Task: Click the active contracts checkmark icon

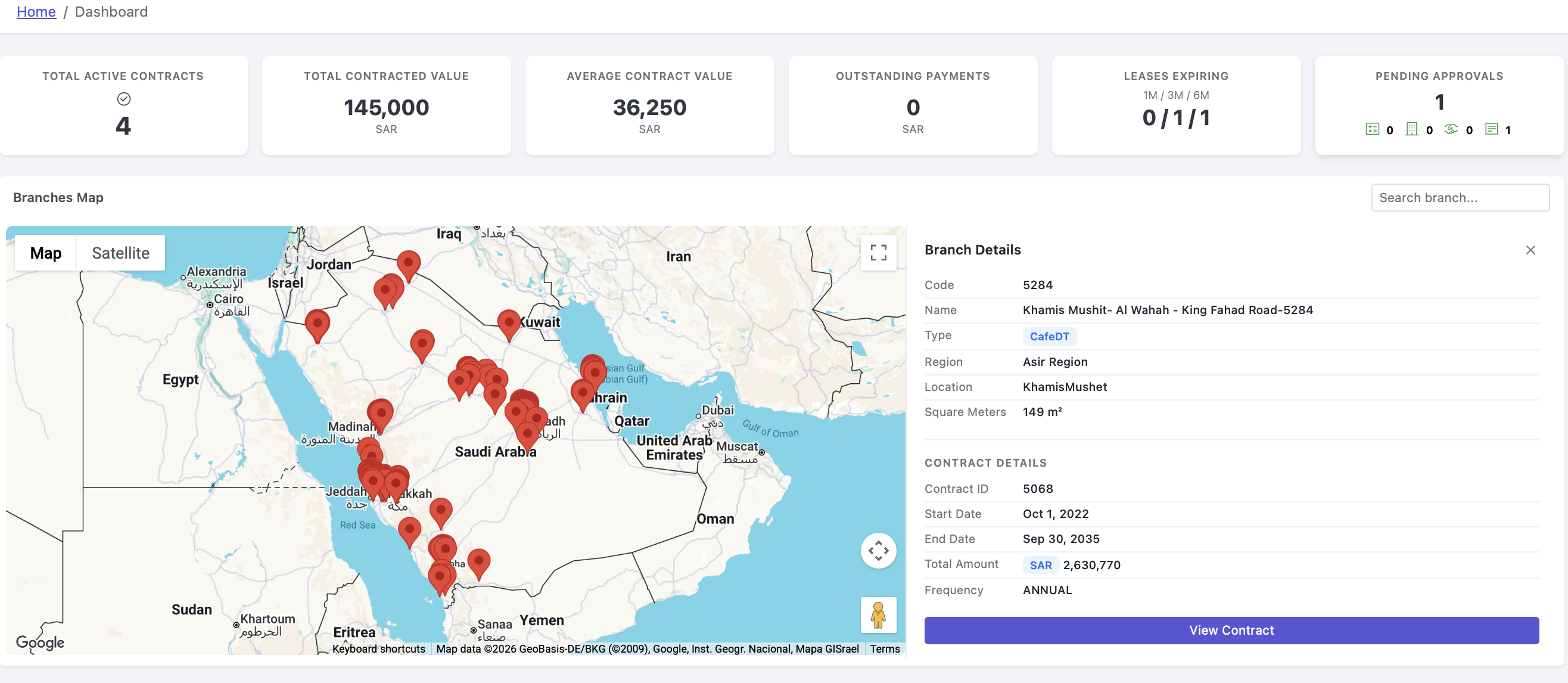Action: [123, 98]
